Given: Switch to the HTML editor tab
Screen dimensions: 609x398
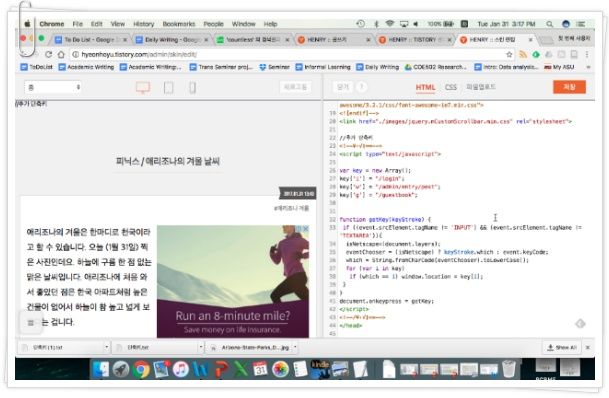Looking at the screenshot, I should click(x=425, y=87).
